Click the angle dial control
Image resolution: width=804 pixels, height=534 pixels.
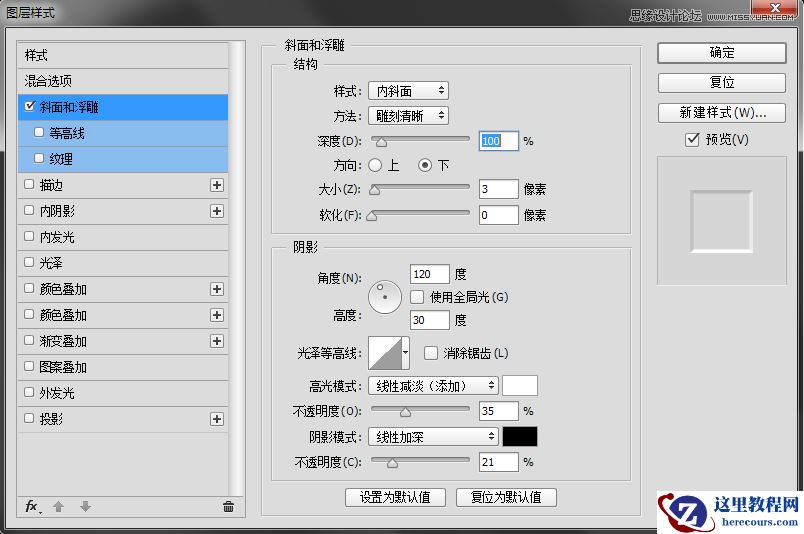click(x=385, y=297)
